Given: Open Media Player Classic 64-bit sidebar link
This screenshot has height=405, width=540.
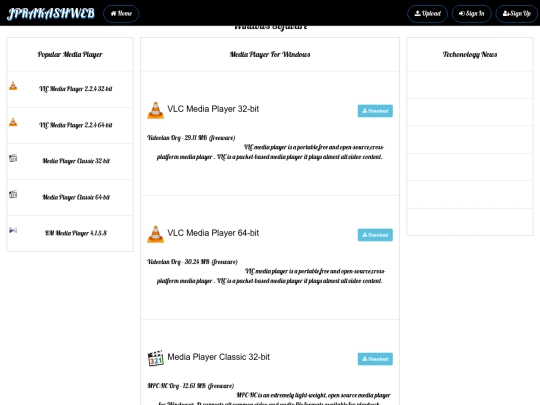Looking at the screenshot, I should coord(76,197).
